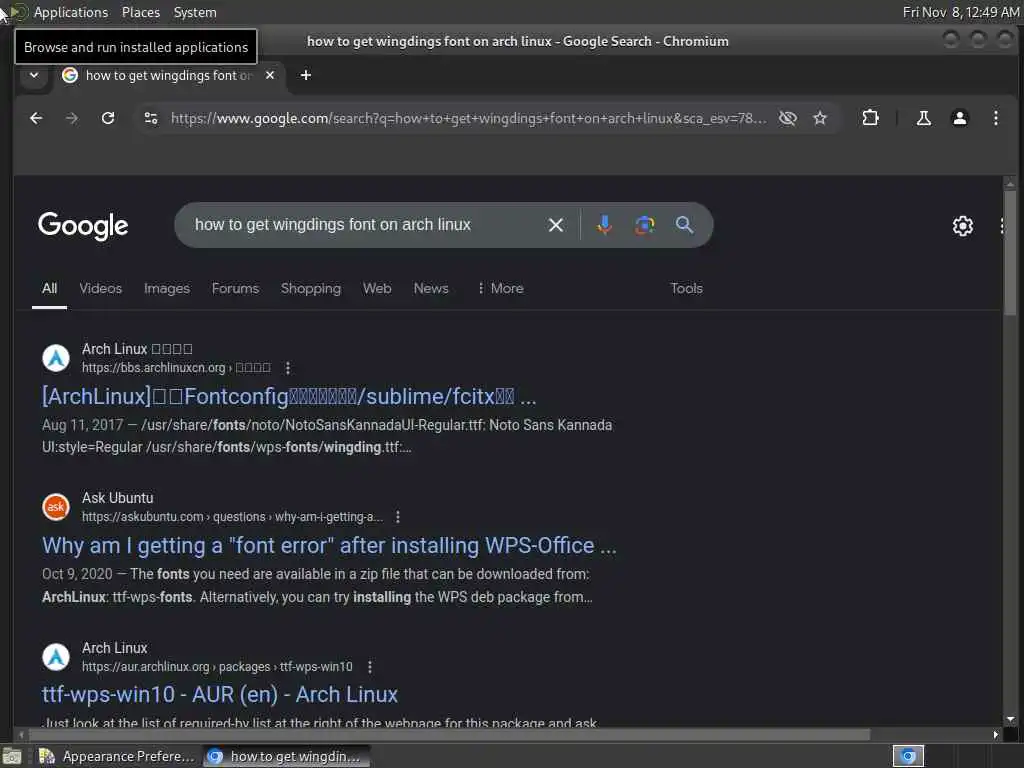This screenshot has height=768, width=1024.
Task: Click the Ask Ubuntu favicon
Action: point(56,507)
